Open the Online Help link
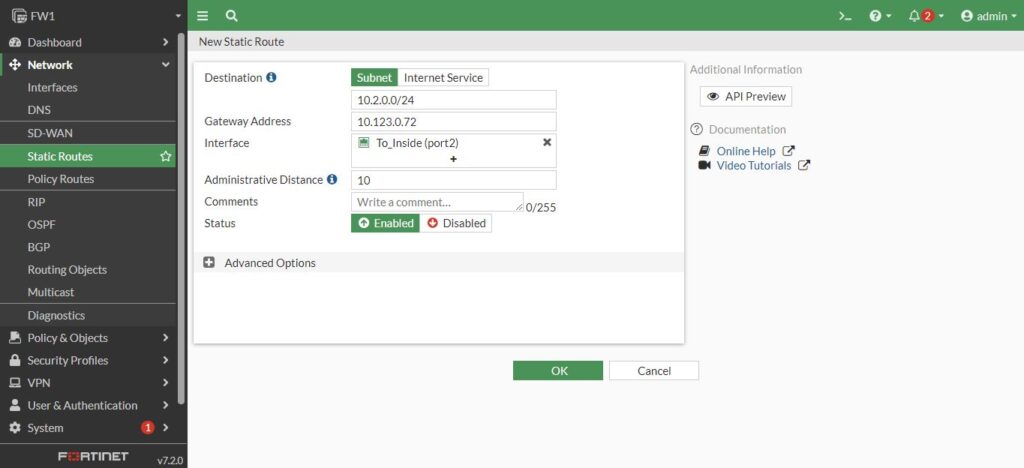Screen dimensions: 1024x468 pyautogui.click(x=746, y=151)
